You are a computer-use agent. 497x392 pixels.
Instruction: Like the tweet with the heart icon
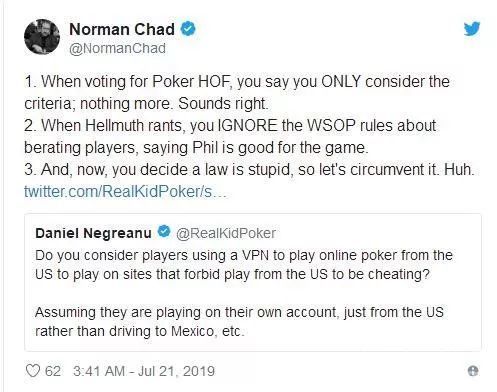tap(33, 371)
